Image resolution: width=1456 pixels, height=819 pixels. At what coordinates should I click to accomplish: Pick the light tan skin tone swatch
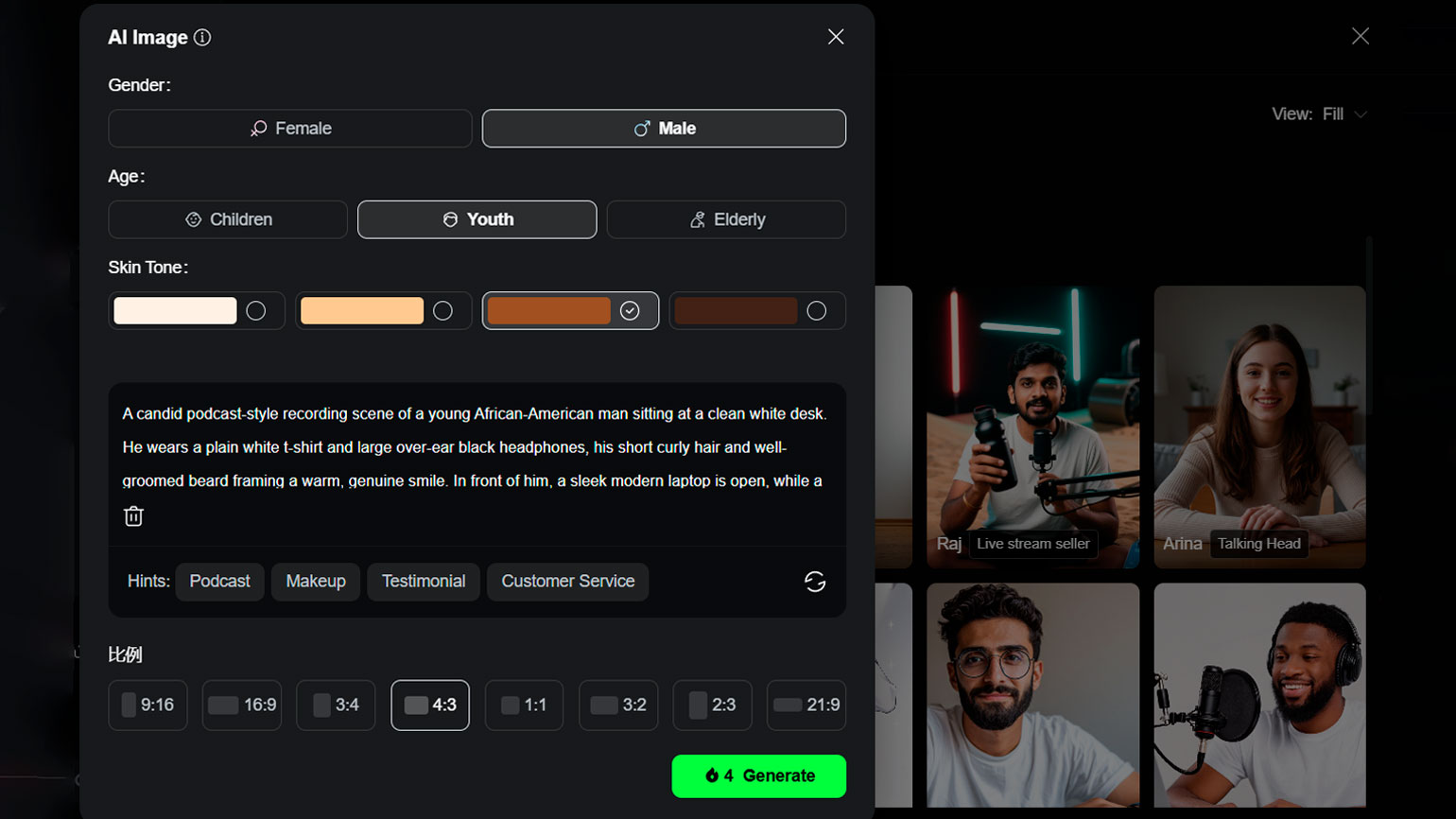(x=362, y=311)
